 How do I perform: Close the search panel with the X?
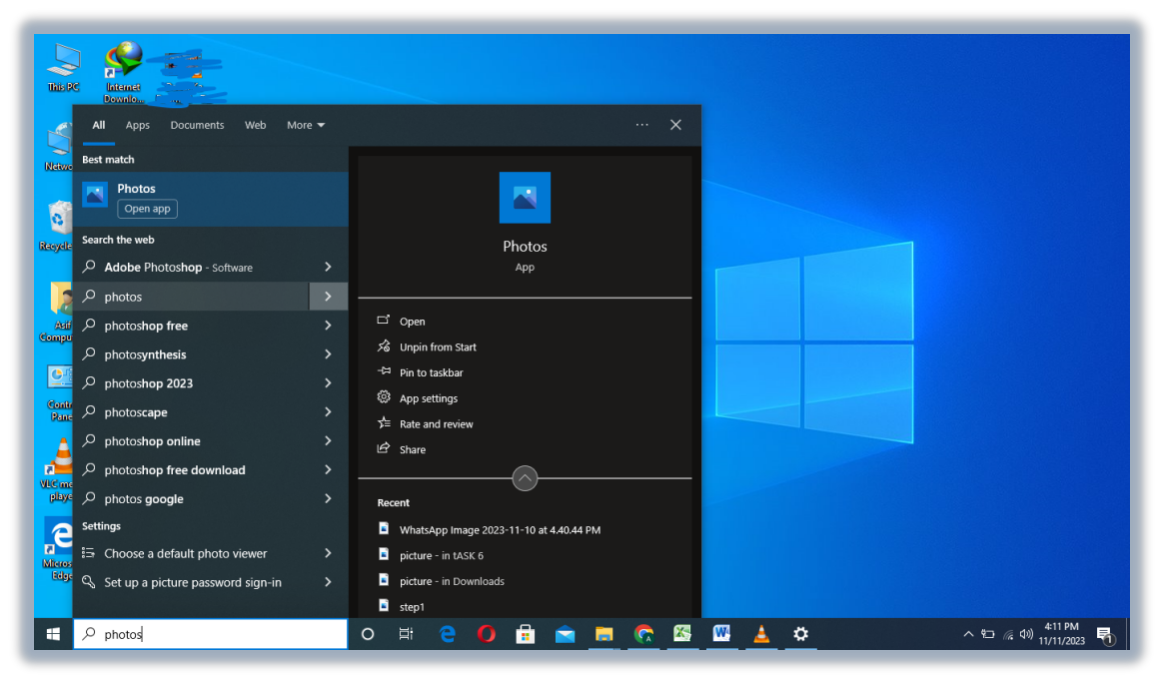(676, 125)
